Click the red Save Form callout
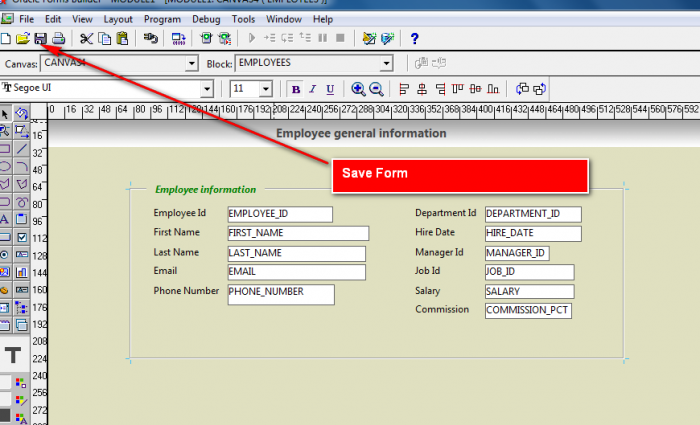700x425 pixels. click(458, 174)
